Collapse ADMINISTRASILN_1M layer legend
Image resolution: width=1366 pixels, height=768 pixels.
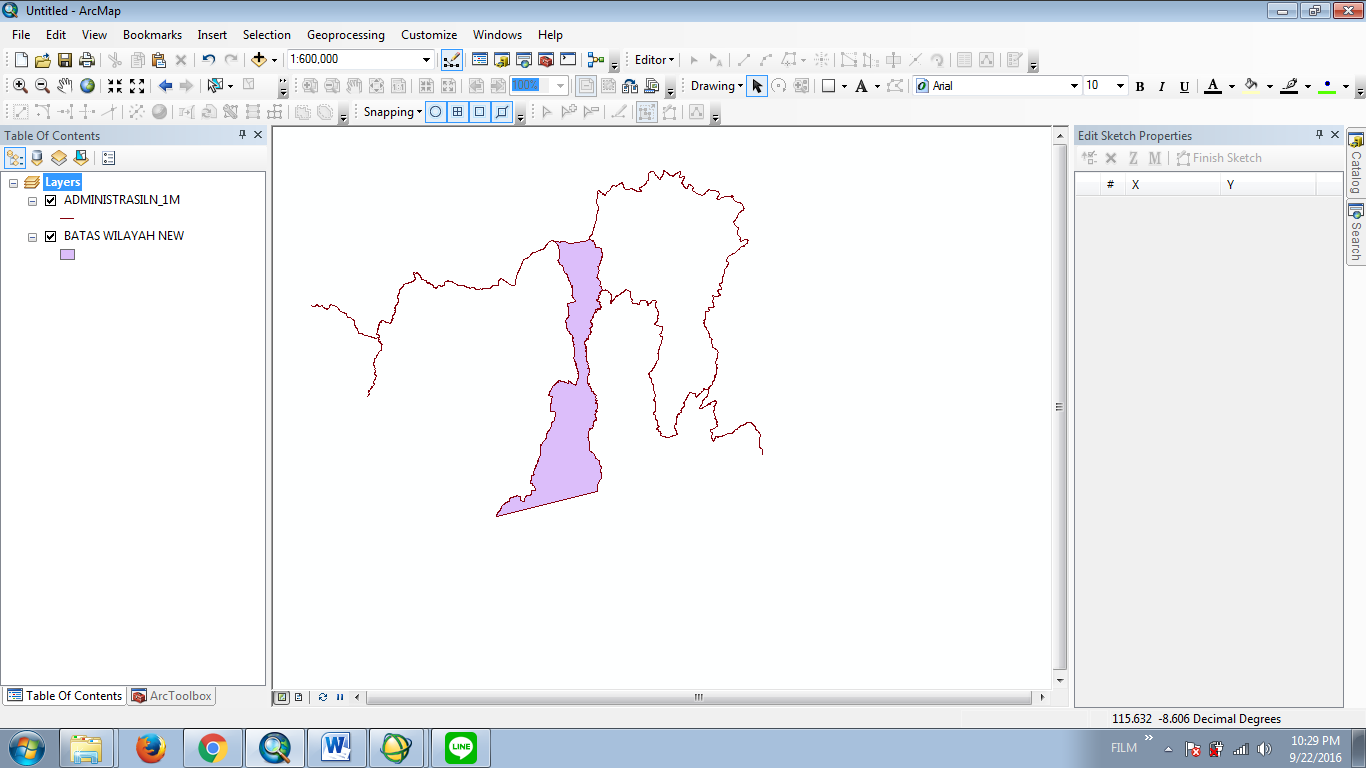pyautogui.click(x=33, y=200)
